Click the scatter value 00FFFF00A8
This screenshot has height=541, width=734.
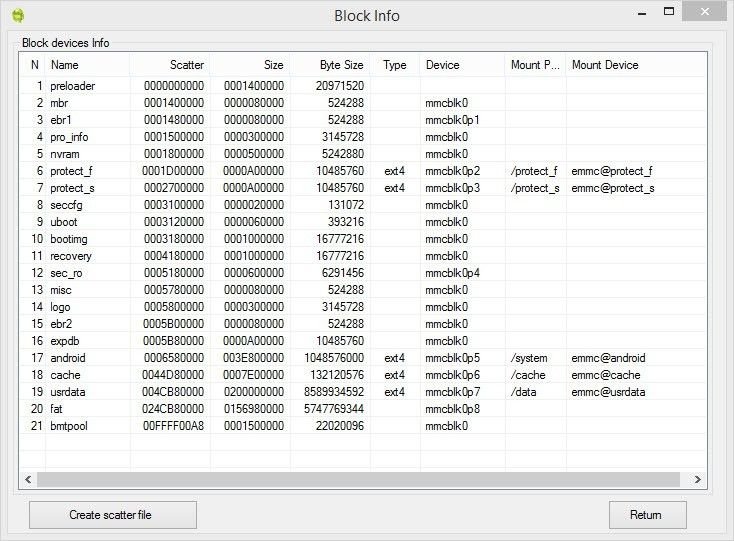click(x=173, y=426)
